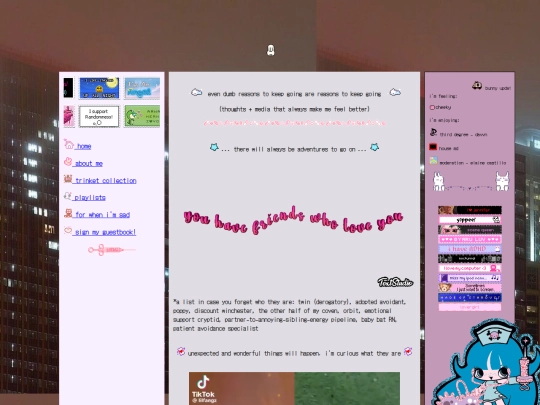Click the music note icon beside third degree
Screen dimensions: 540x405
coord(433,132)
